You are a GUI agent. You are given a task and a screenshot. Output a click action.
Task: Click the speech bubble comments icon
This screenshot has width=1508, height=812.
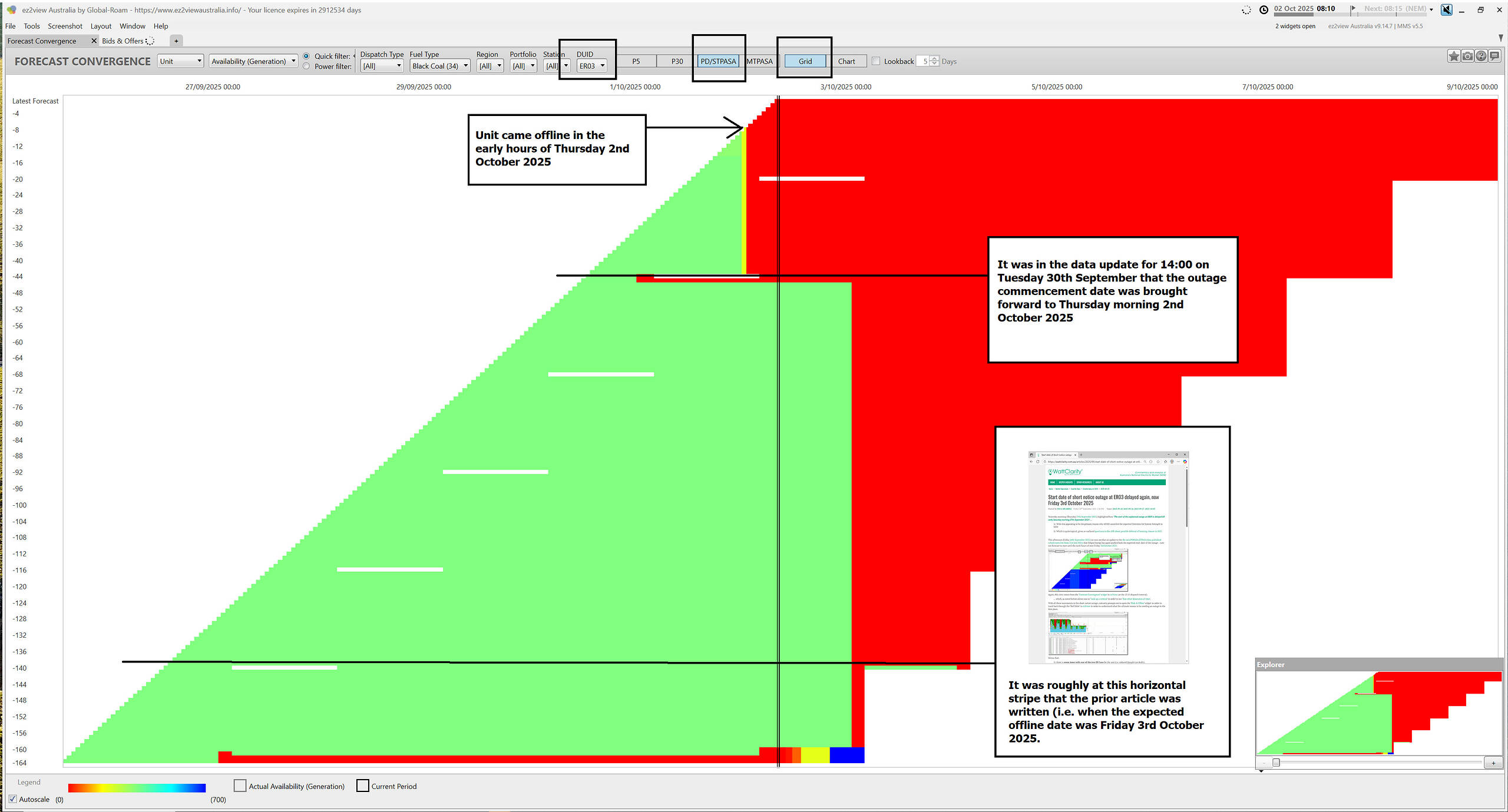coord(1494,56)
